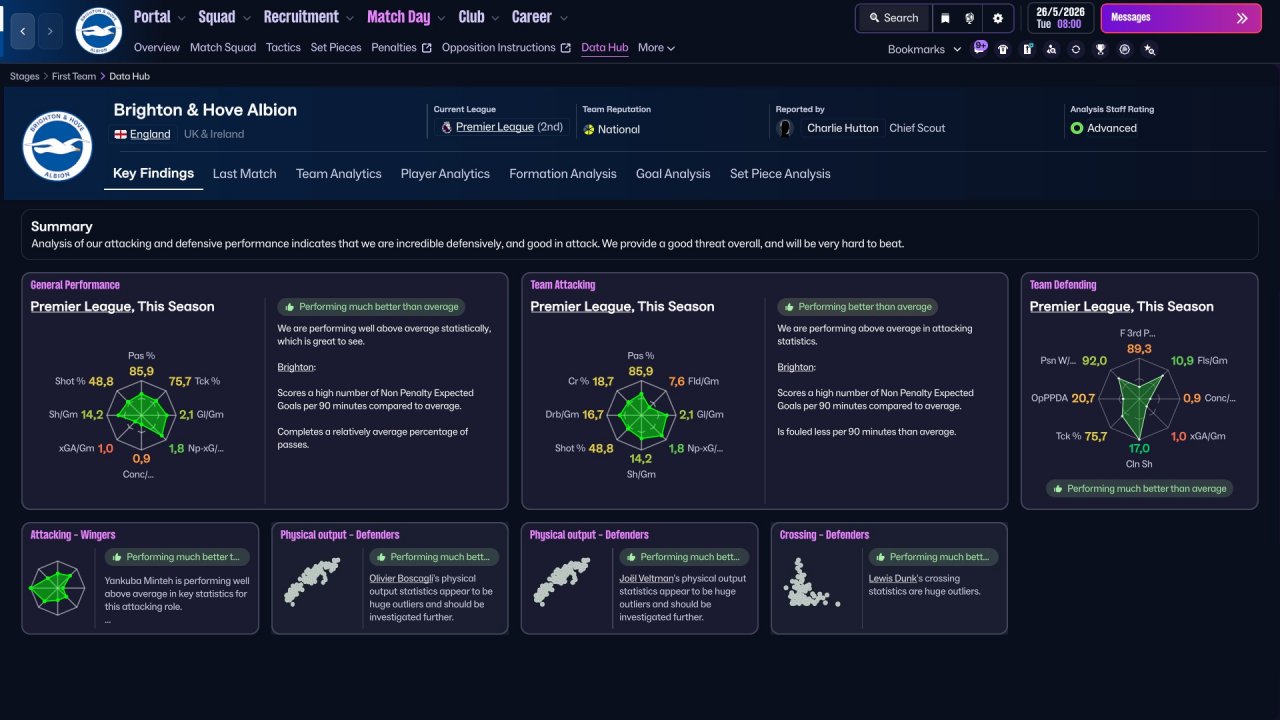1280x720 pixels.
Task: Select the Set Piece Analysis tab
Action: point(780,174)
